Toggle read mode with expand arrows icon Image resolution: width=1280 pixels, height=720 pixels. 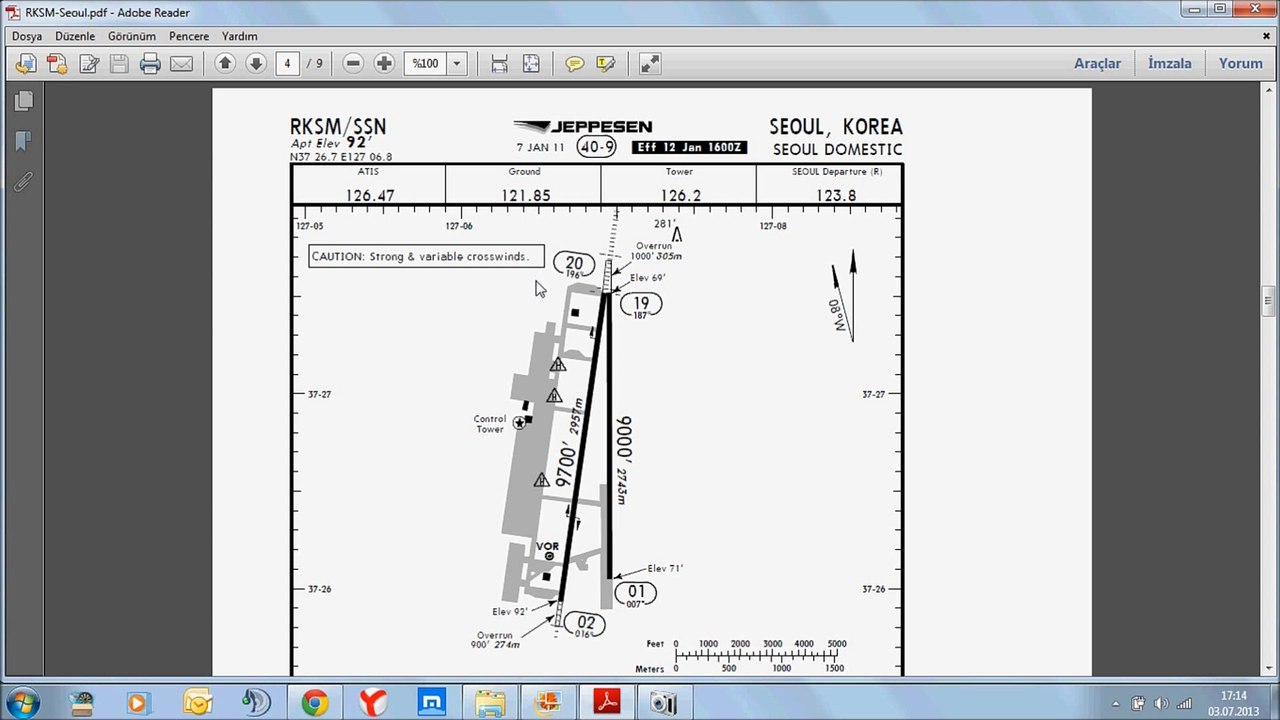pos(650,63)
